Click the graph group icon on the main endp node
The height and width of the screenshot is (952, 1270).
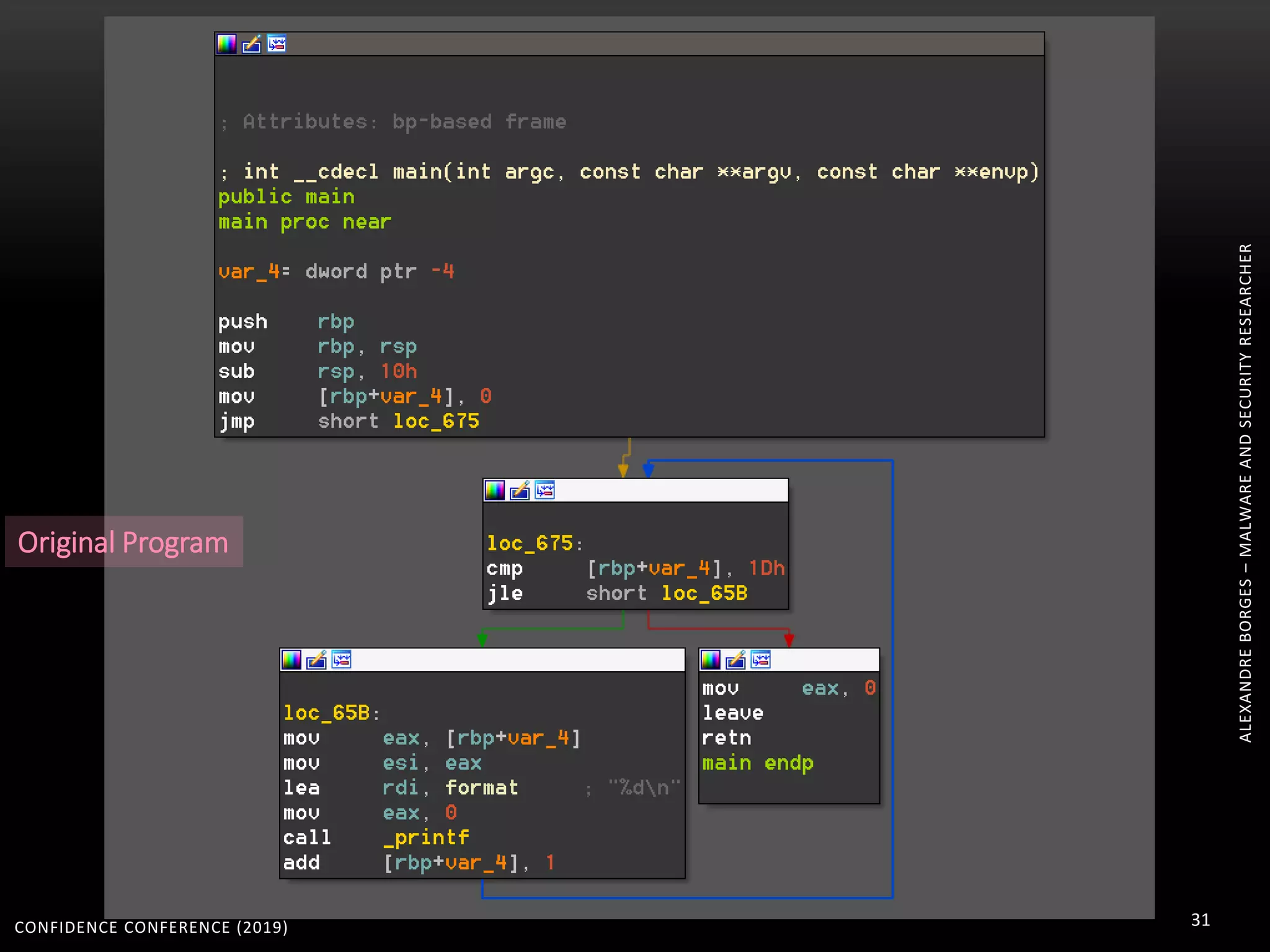point(761,660)
